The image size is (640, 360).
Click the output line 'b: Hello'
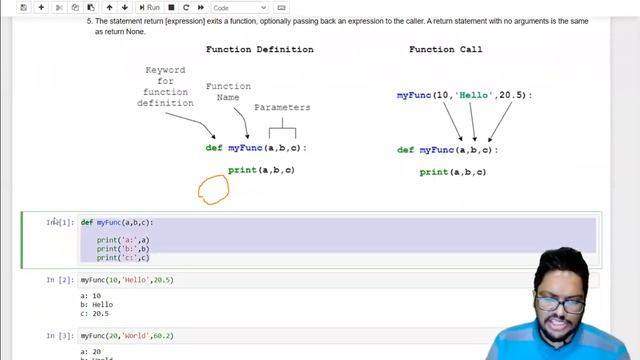coord(97,304)
